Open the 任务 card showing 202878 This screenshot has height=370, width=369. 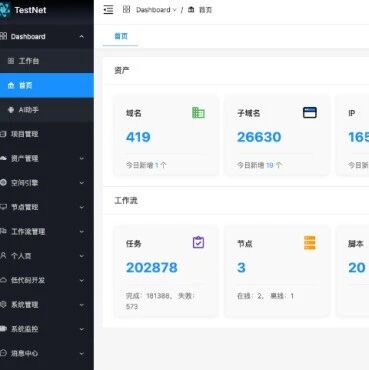click(166, 271)
